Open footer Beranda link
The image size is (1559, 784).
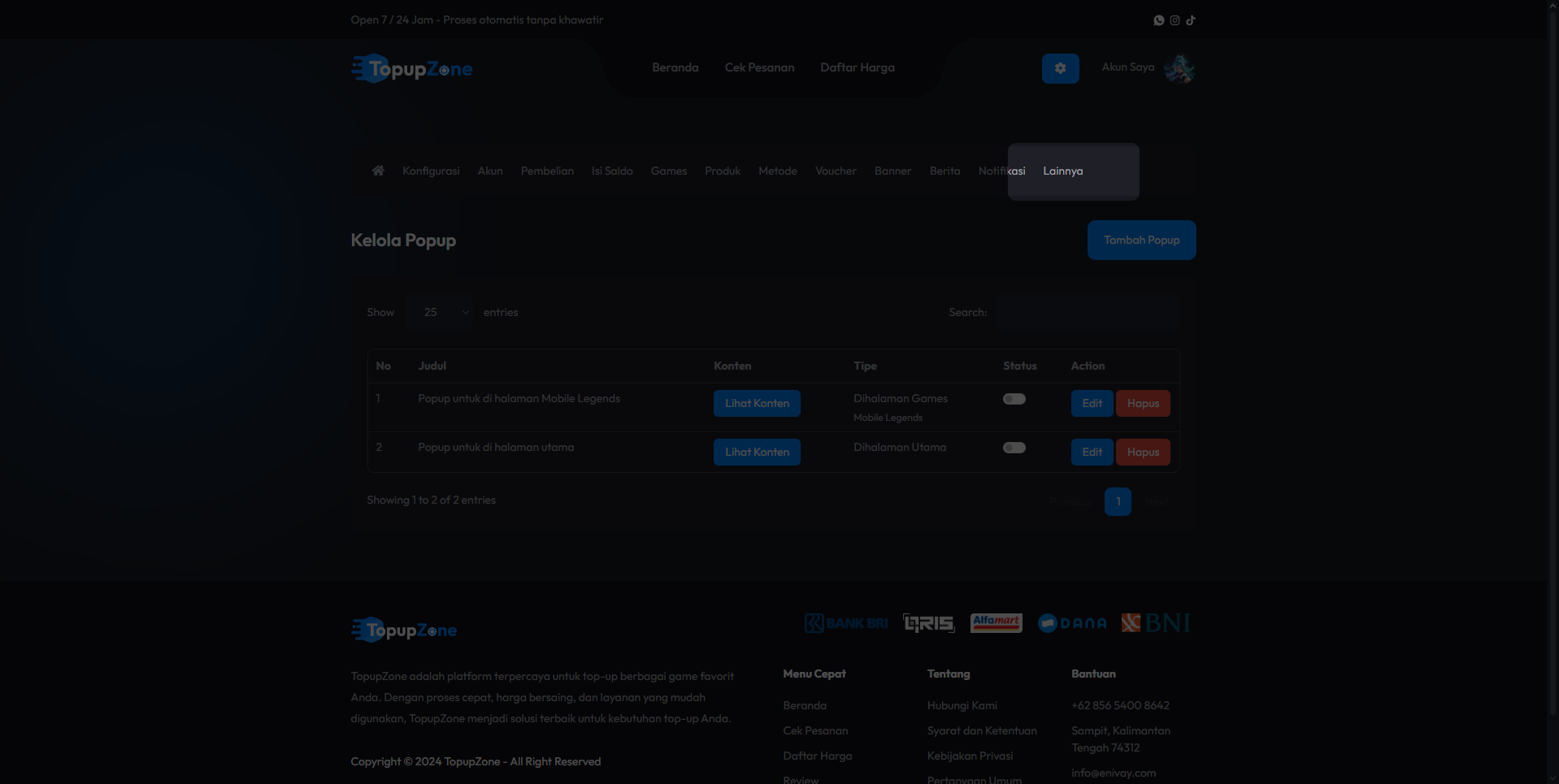[x=805, y=705]
